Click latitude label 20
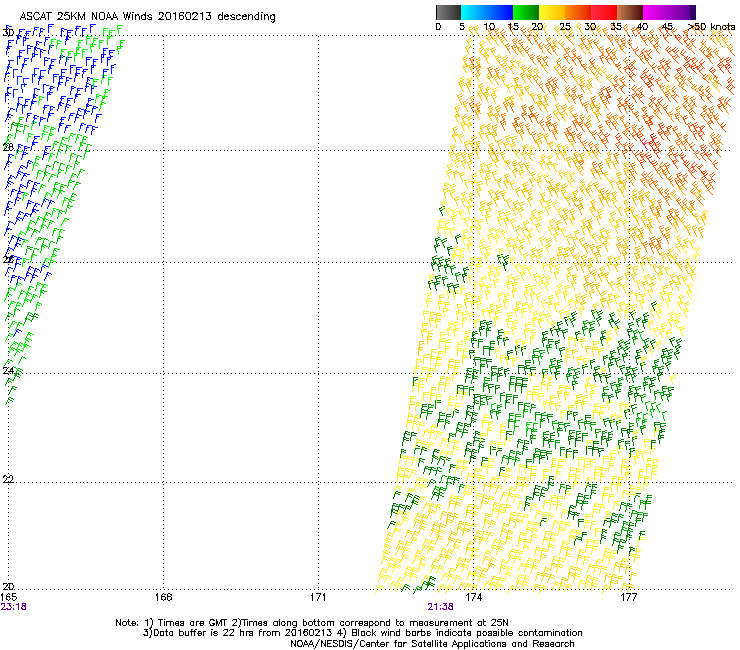Image resolution: width=740 pixels, height=650 pixels. pos(8,586)
